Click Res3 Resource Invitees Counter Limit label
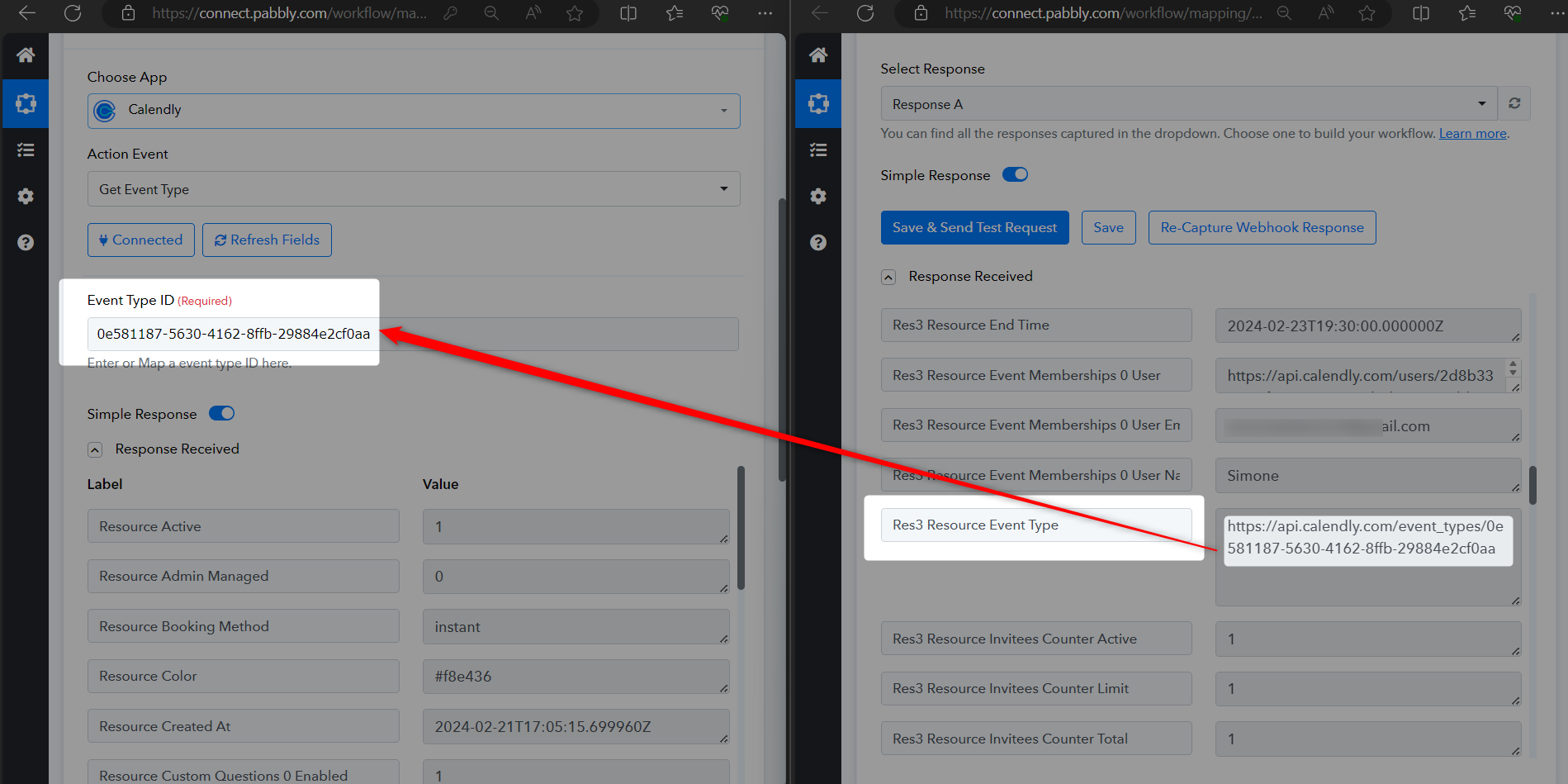The image size is (1568, 784). click(1036, 688)
